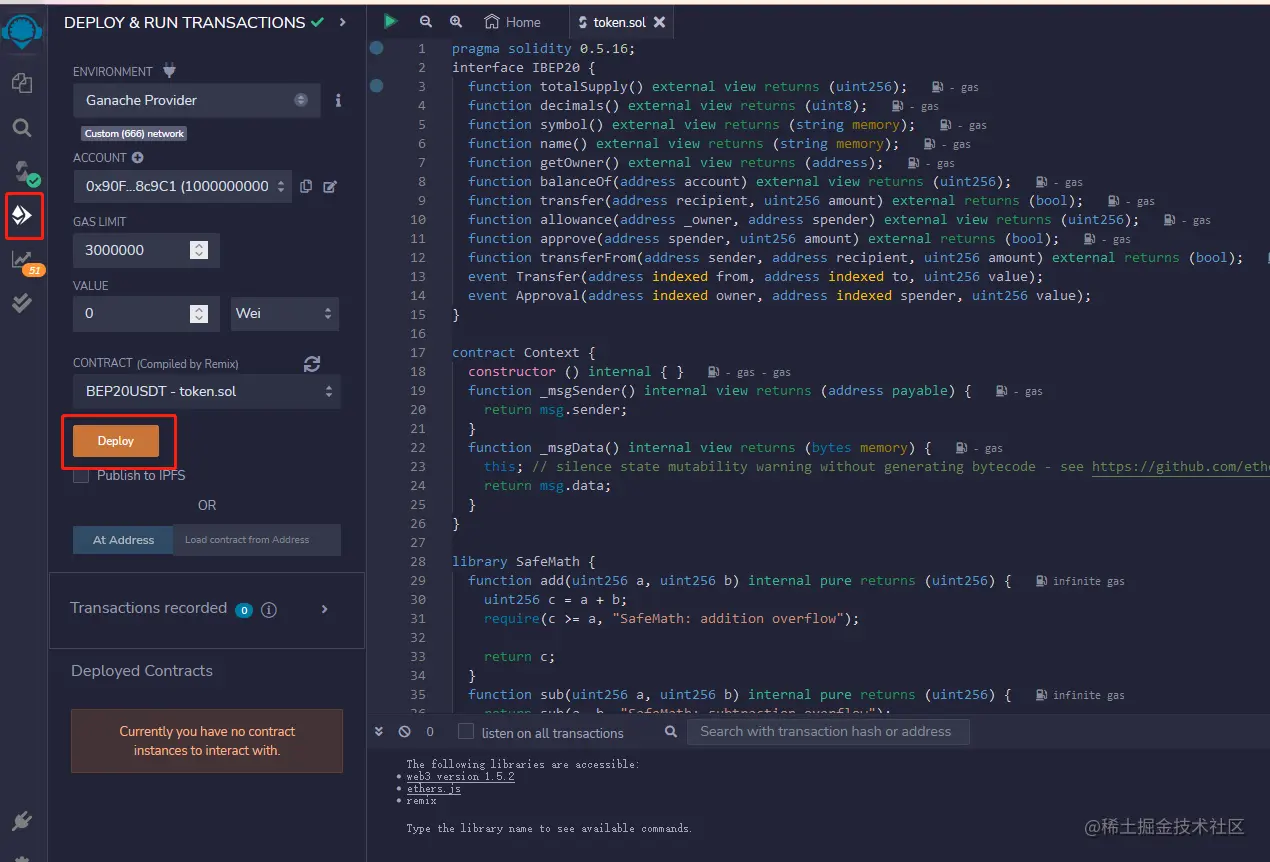
Task: Close the token.sol tab
Action: click(x=657, y=22)
